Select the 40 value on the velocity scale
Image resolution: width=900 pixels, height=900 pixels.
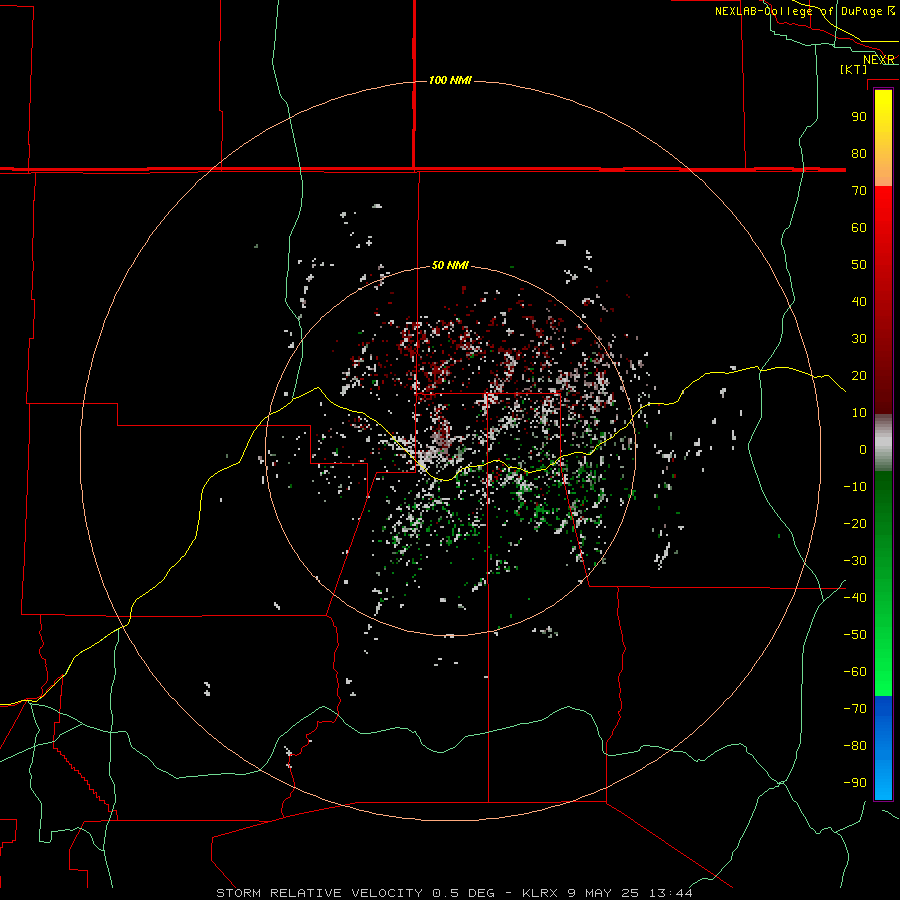(x=859, y=302)
